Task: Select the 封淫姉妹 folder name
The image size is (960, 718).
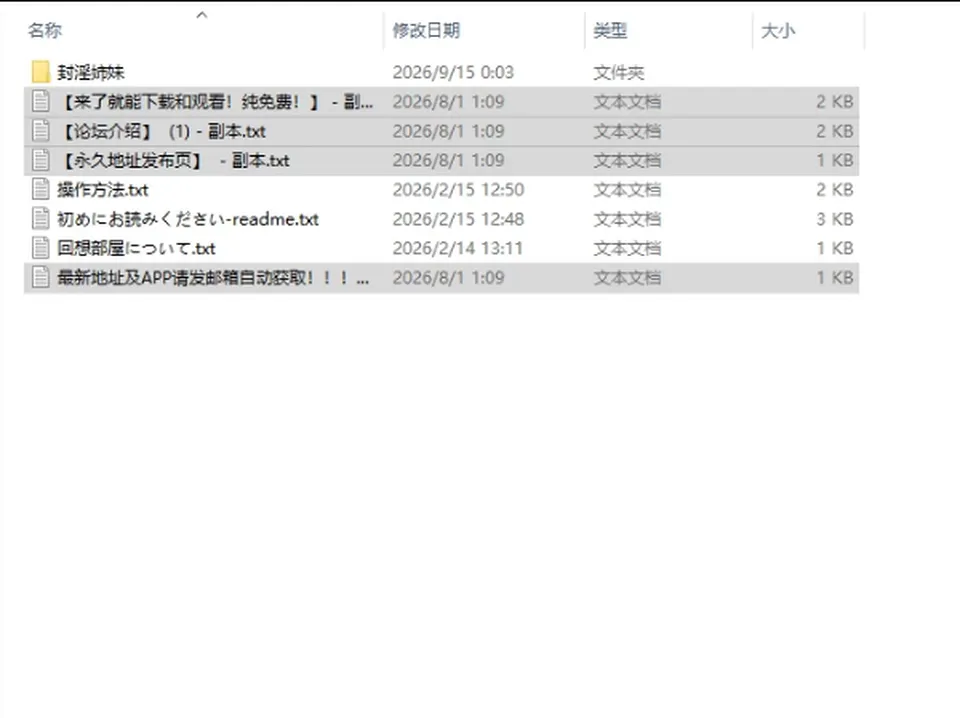Action: pyautogui.click(x=91, y=72)
